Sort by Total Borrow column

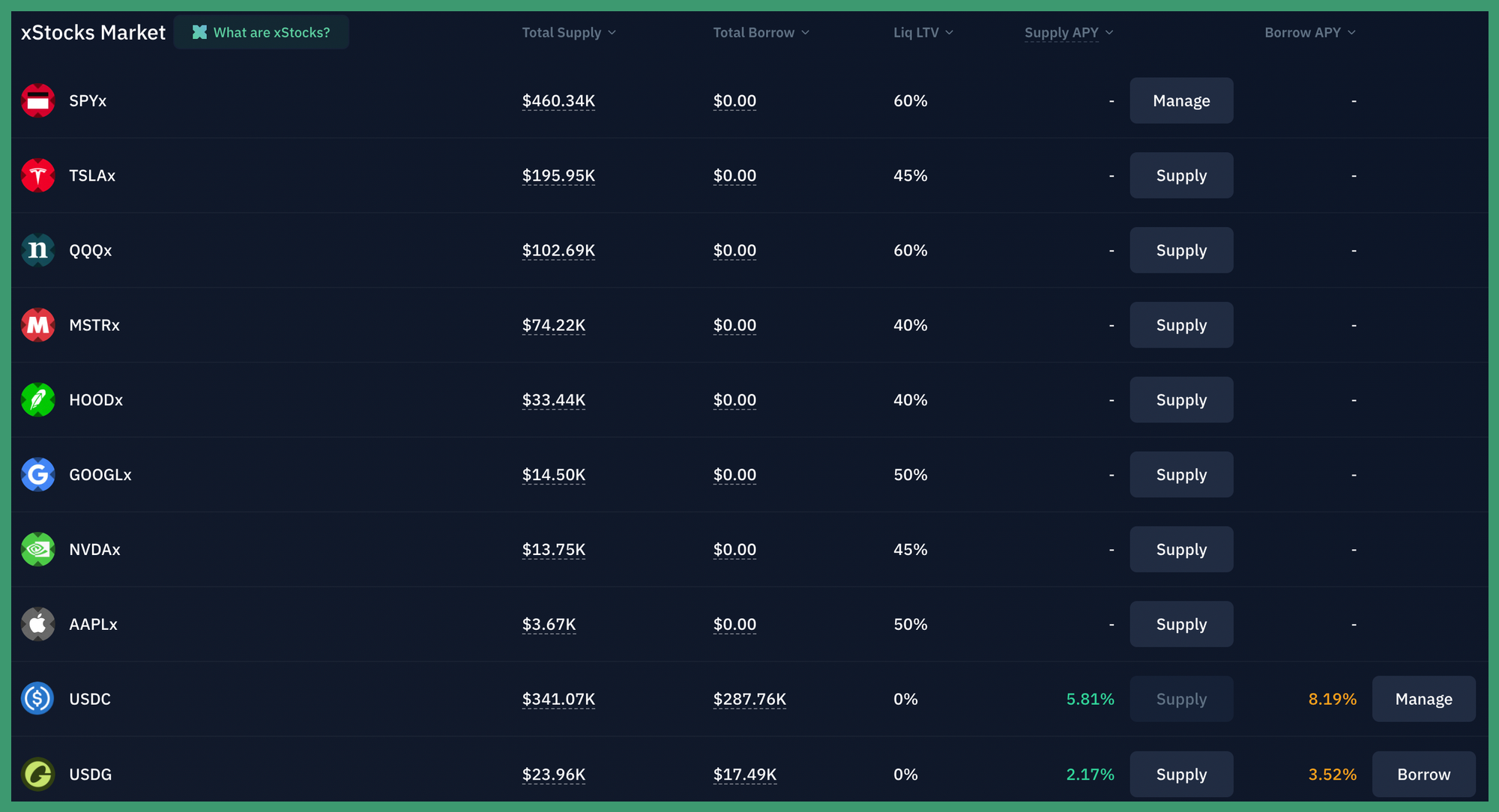(x=760, y=33)
